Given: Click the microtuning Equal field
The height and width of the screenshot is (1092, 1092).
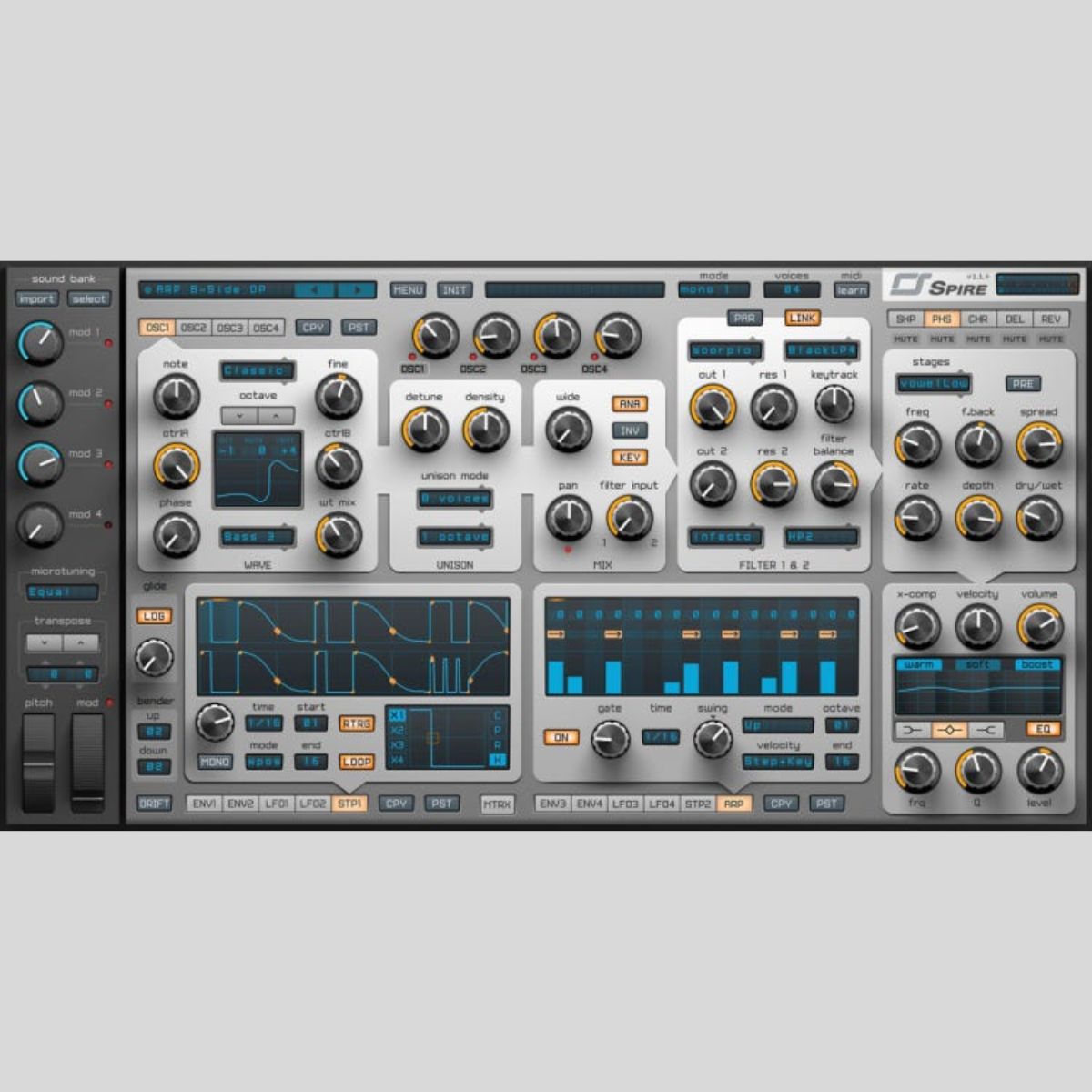Looking at the screenshot, I should point(63,592).
